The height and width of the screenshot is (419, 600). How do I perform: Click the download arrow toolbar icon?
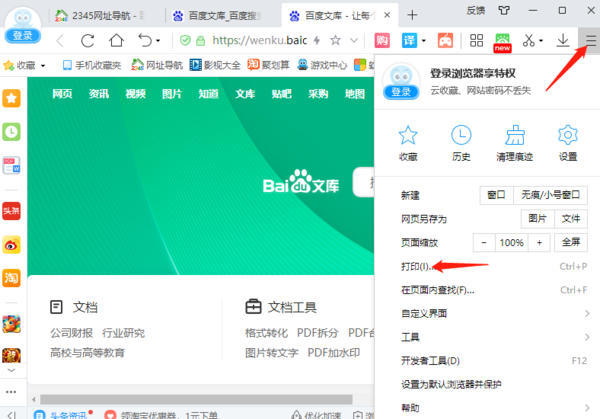563,41
